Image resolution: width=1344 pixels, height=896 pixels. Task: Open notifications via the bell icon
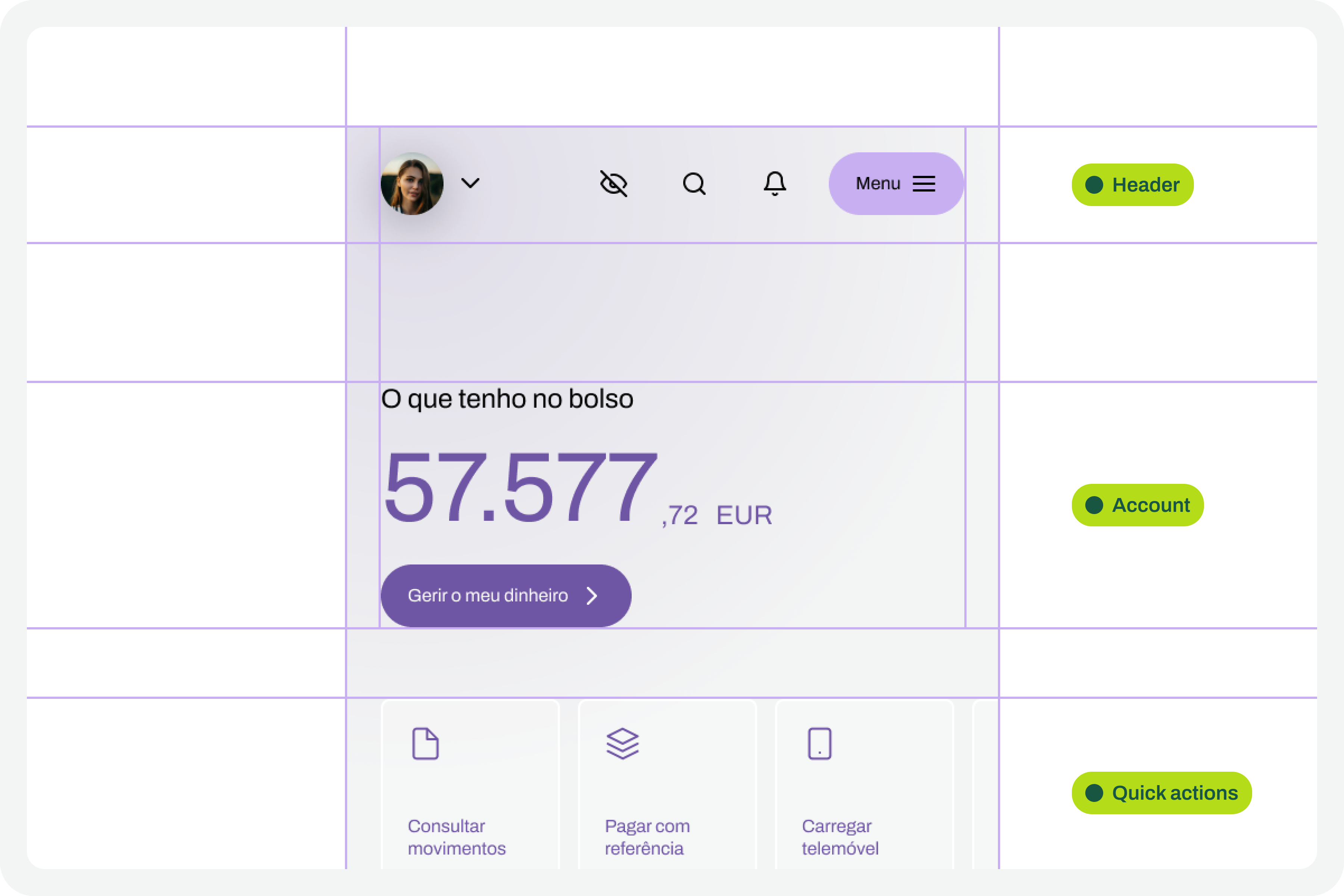pos(775,183)
